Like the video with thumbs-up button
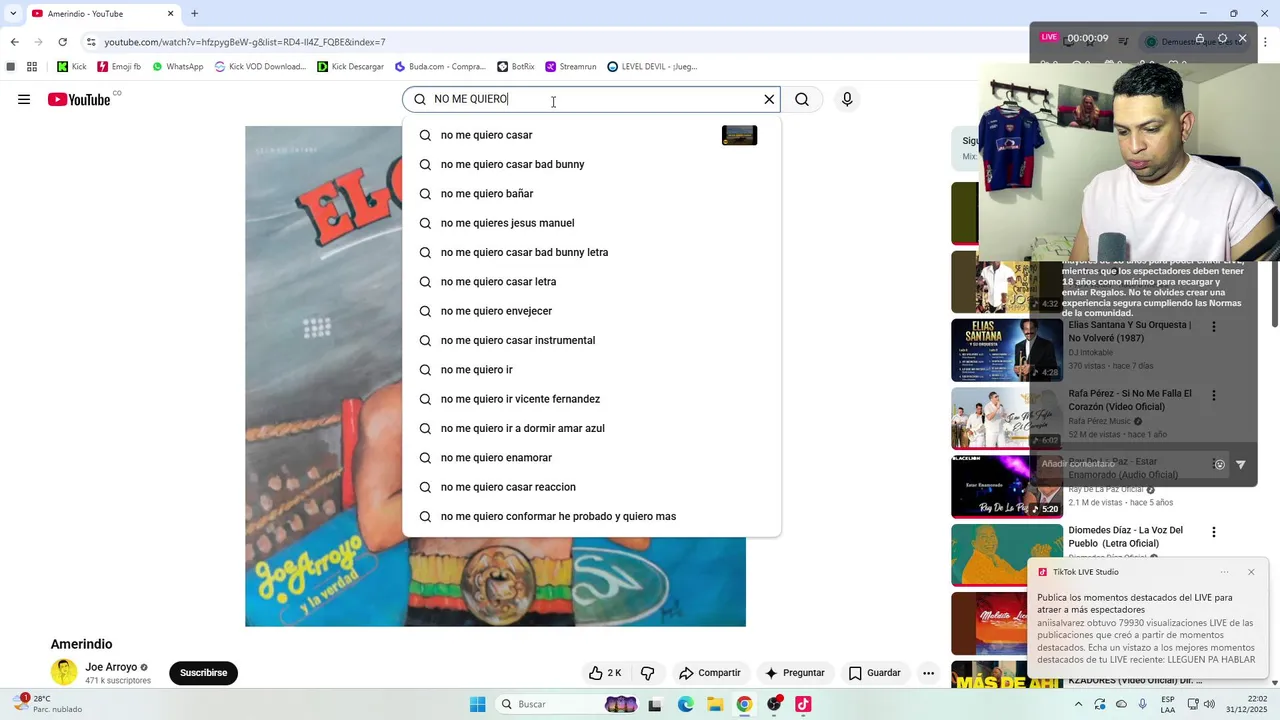 (605, 673)
